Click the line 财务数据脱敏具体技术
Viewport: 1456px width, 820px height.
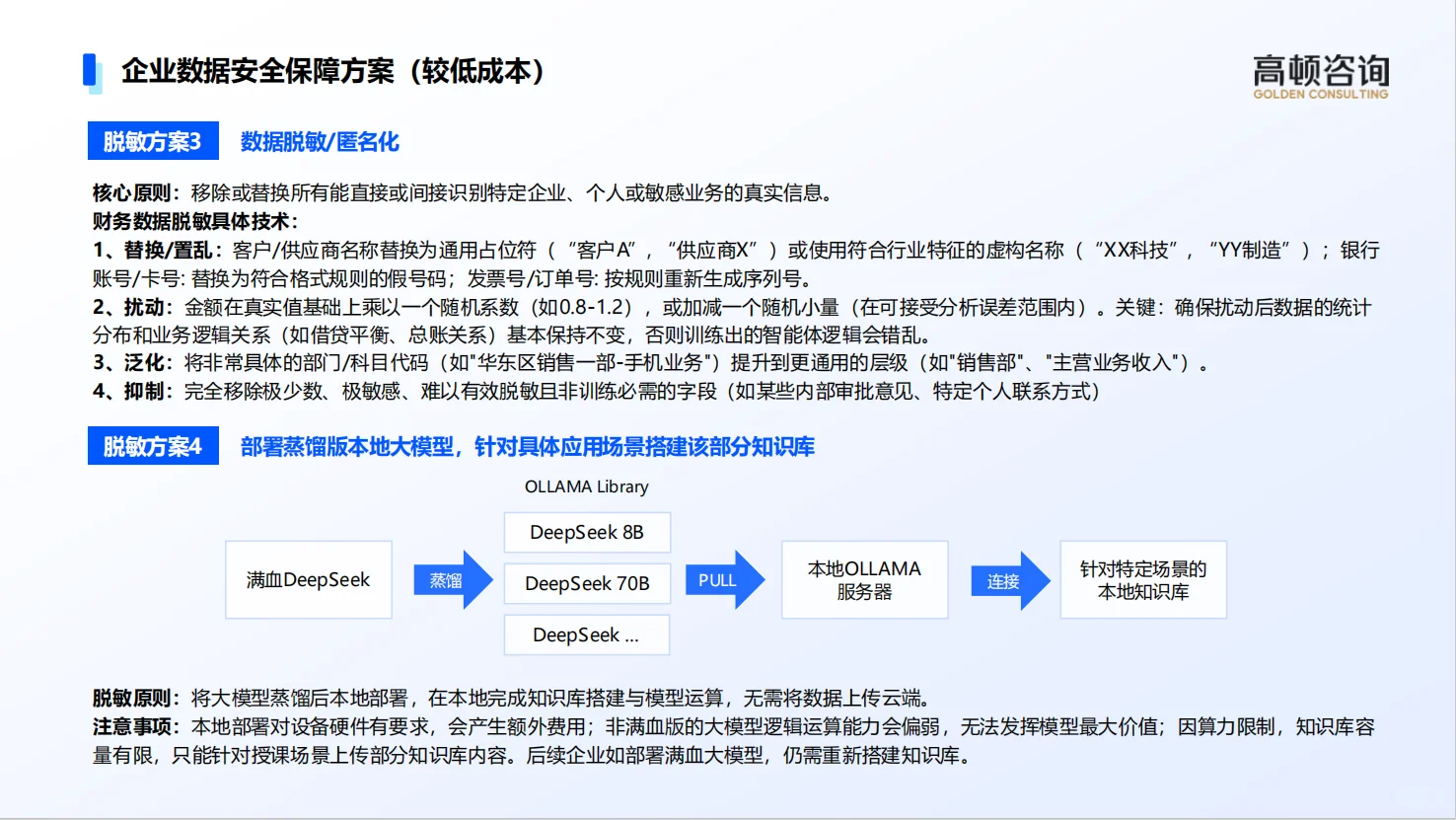[x=195, y=221]
